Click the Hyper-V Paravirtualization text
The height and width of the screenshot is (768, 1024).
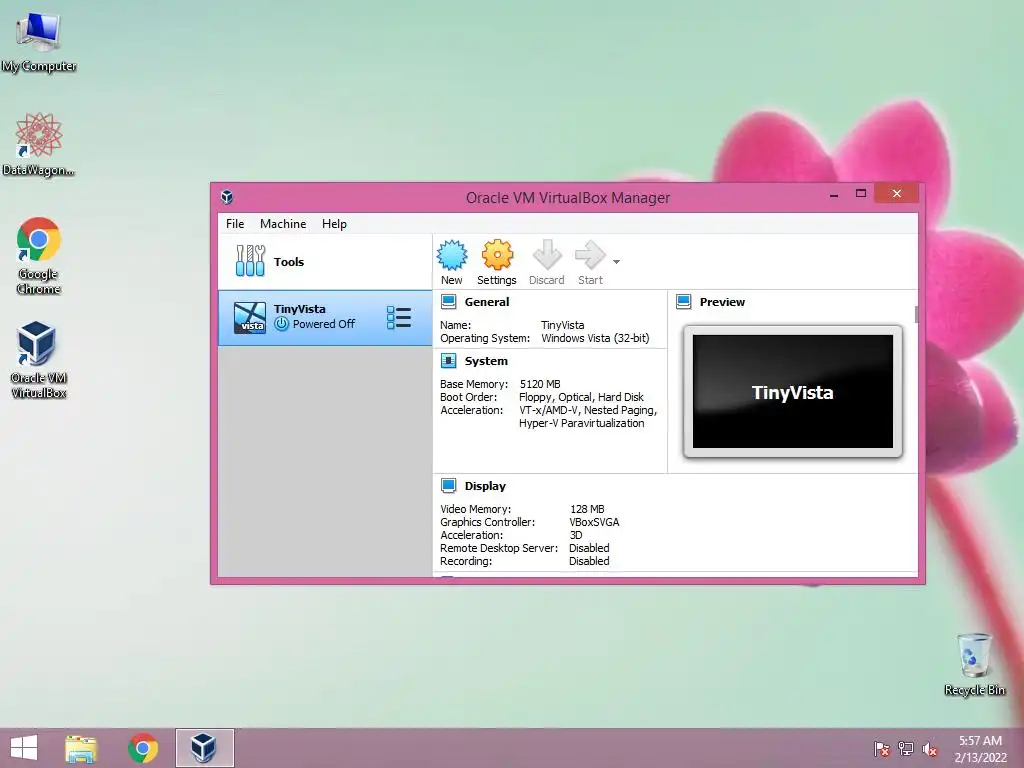[582, 423]
